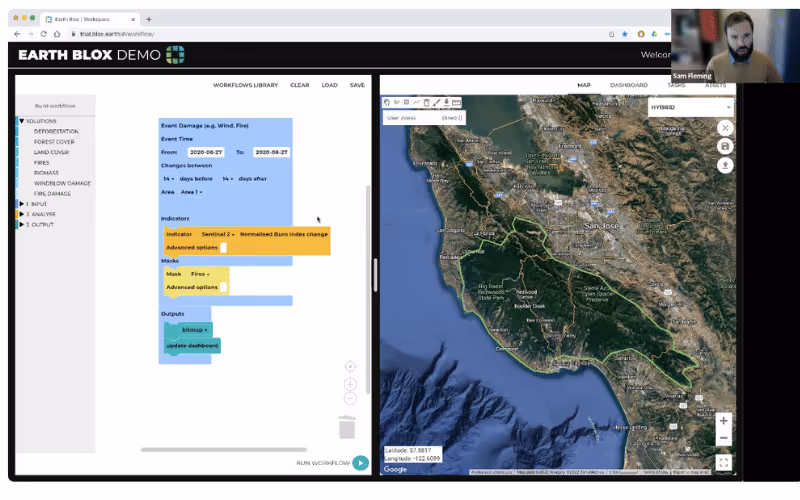Click the workflow canvas trash bin

(x=347, y=427)
